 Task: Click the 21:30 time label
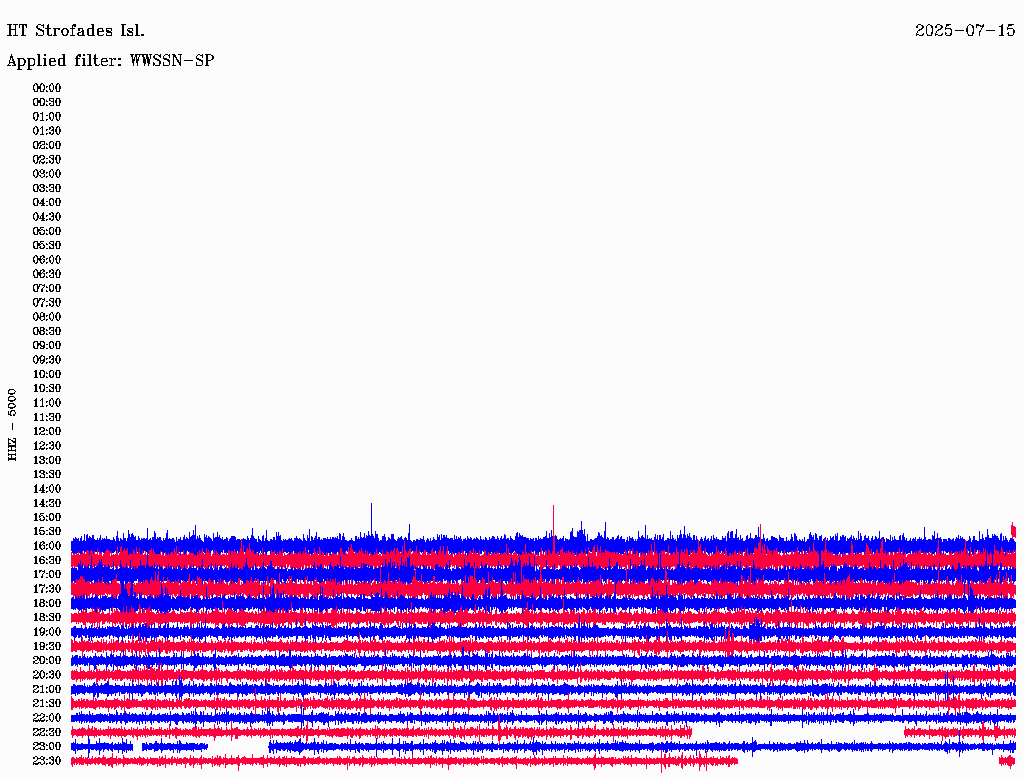47,704
